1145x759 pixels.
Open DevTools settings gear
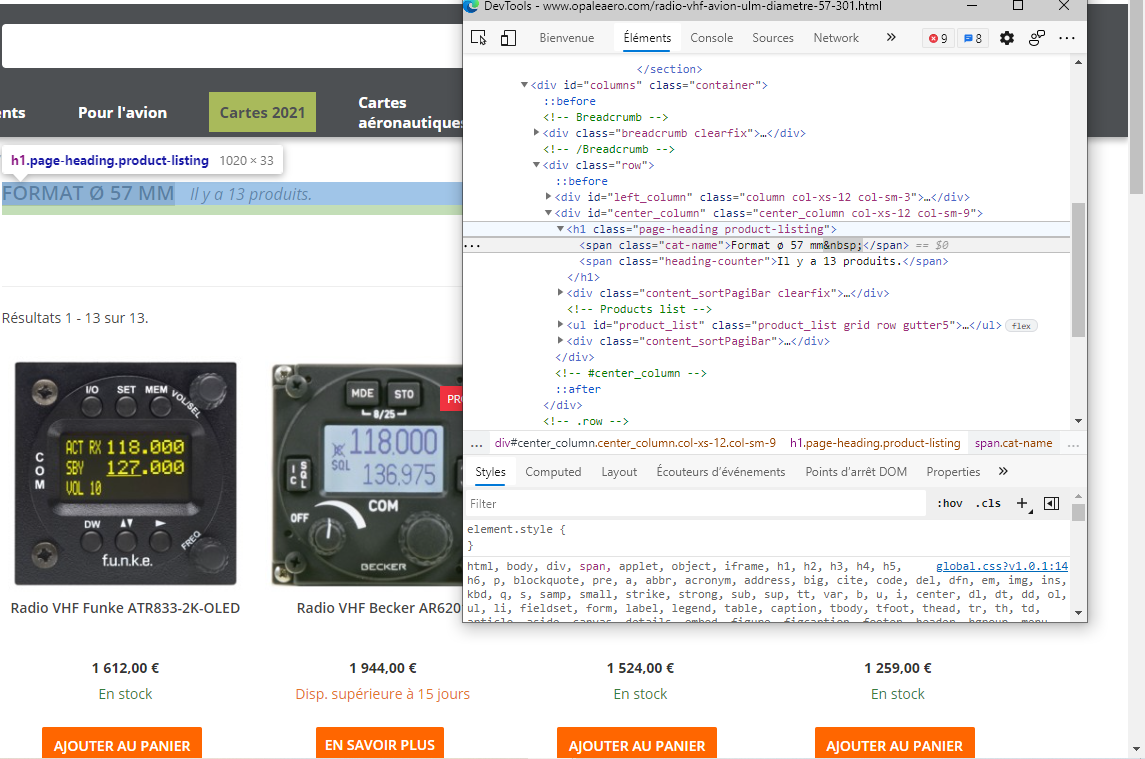coord(1007,38)
